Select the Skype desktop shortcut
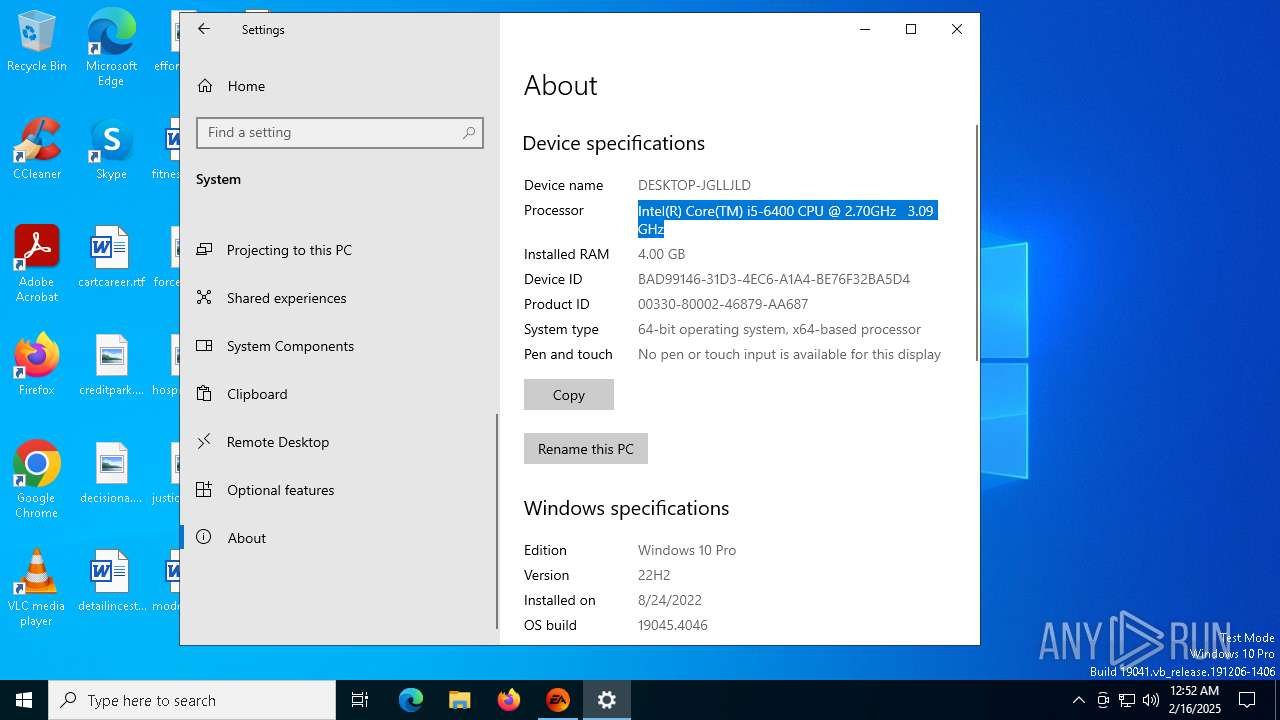 [111, 149]
